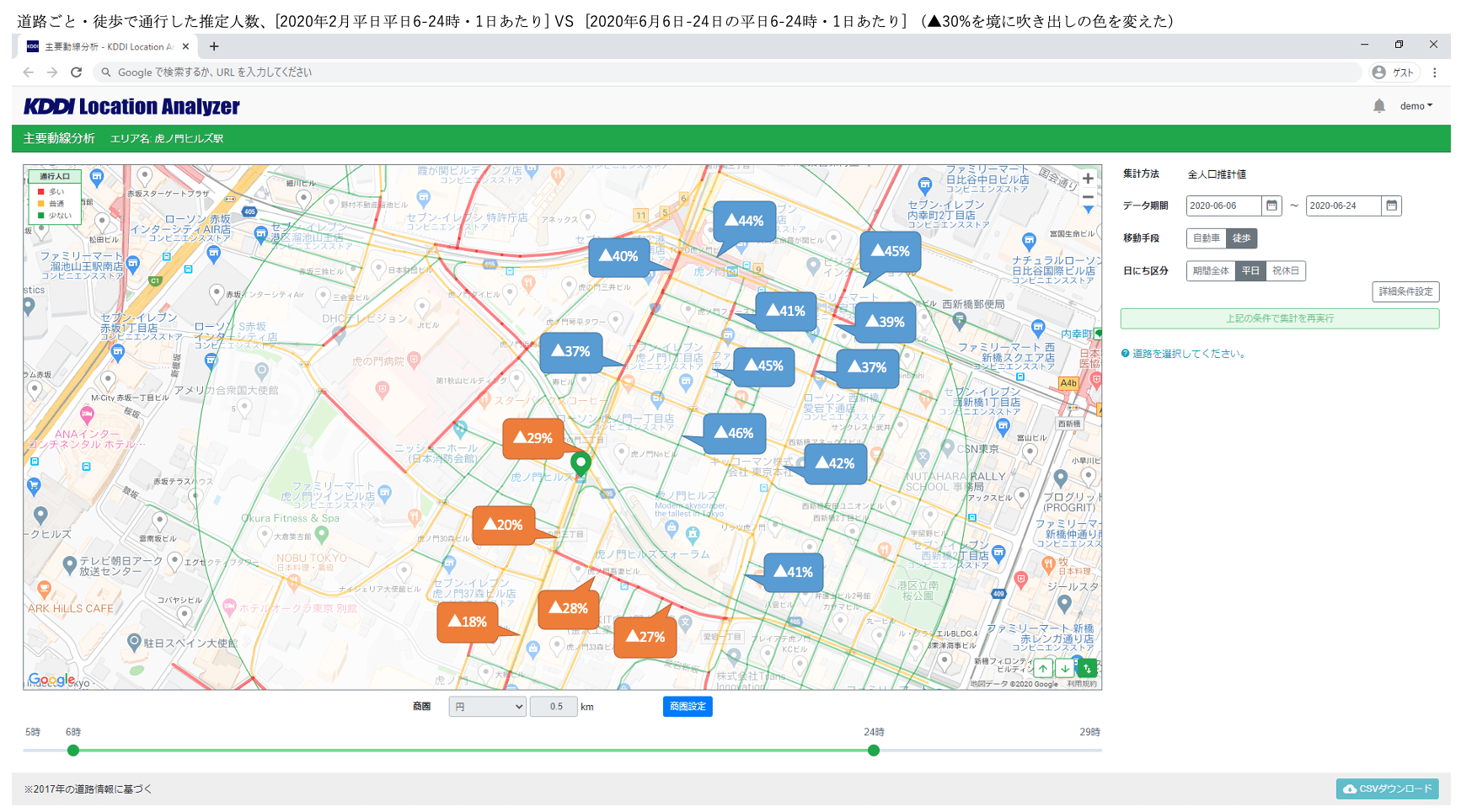Click the 詳細条件設定 button
Screen dimensions: 1461x812
[x=1405, y=291]
